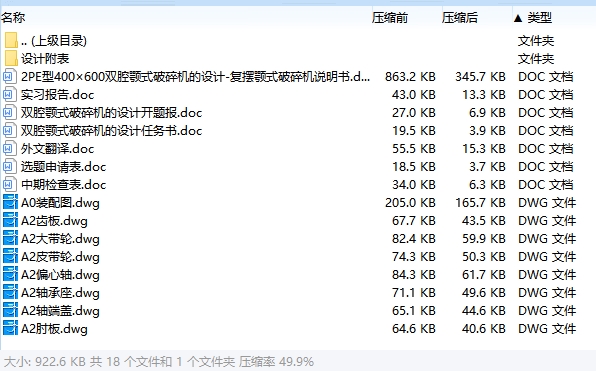
Task: Select file name A2偏心轴.dwg
Action: [60, 274]
